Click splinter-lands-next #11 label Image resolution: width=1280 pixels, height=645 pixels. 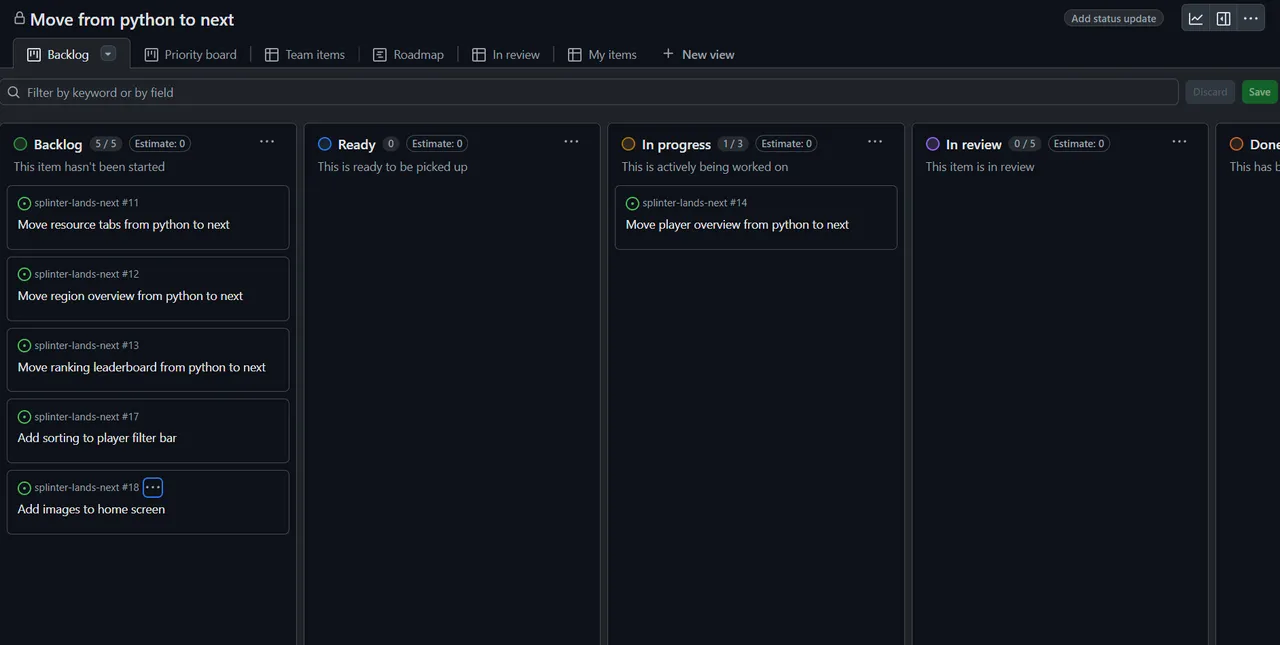pos(87,203)
